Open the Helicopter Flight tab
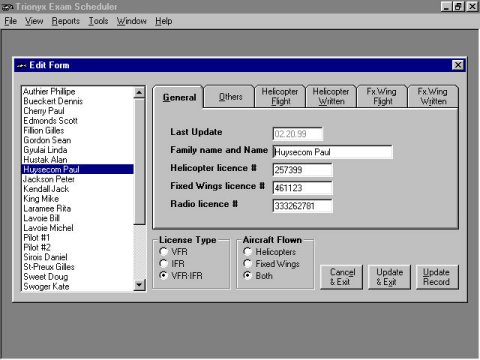 280,96
